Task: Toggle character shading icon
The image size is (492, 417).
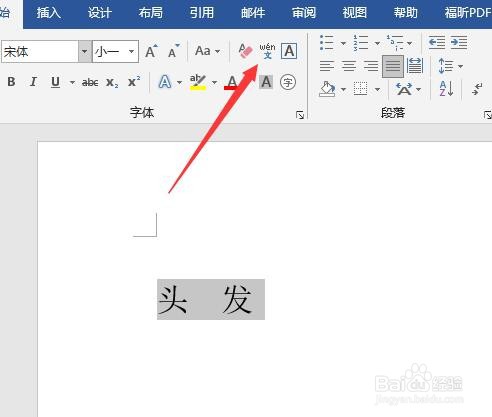Action: click(266, 82)
